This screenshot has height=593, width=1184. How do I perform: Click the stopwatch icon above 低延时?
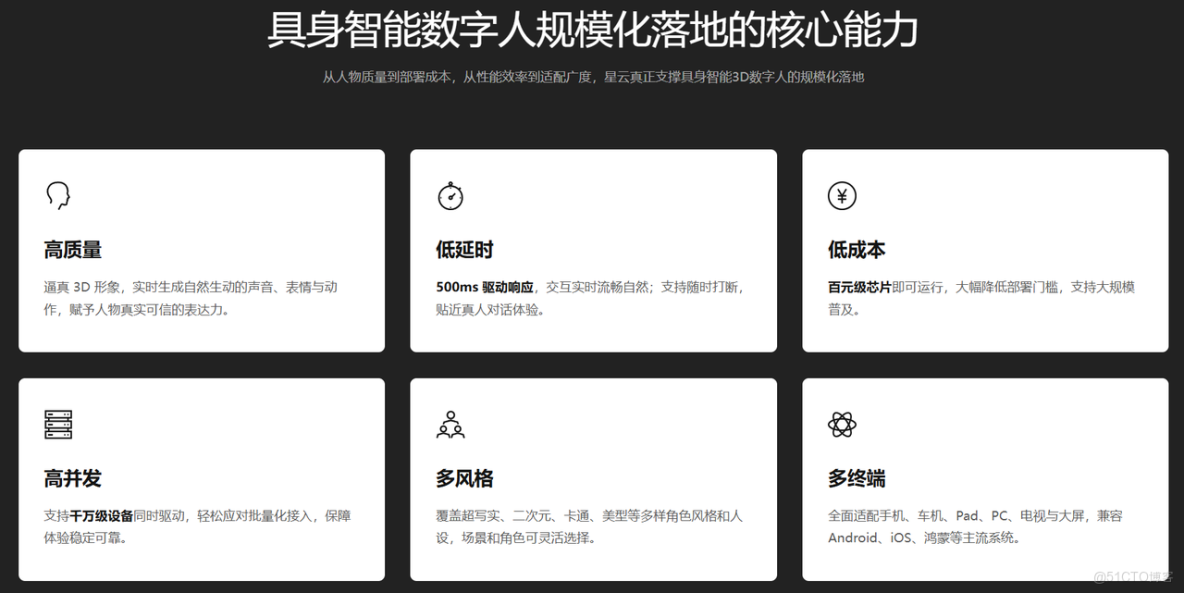[x=450, y=195]
